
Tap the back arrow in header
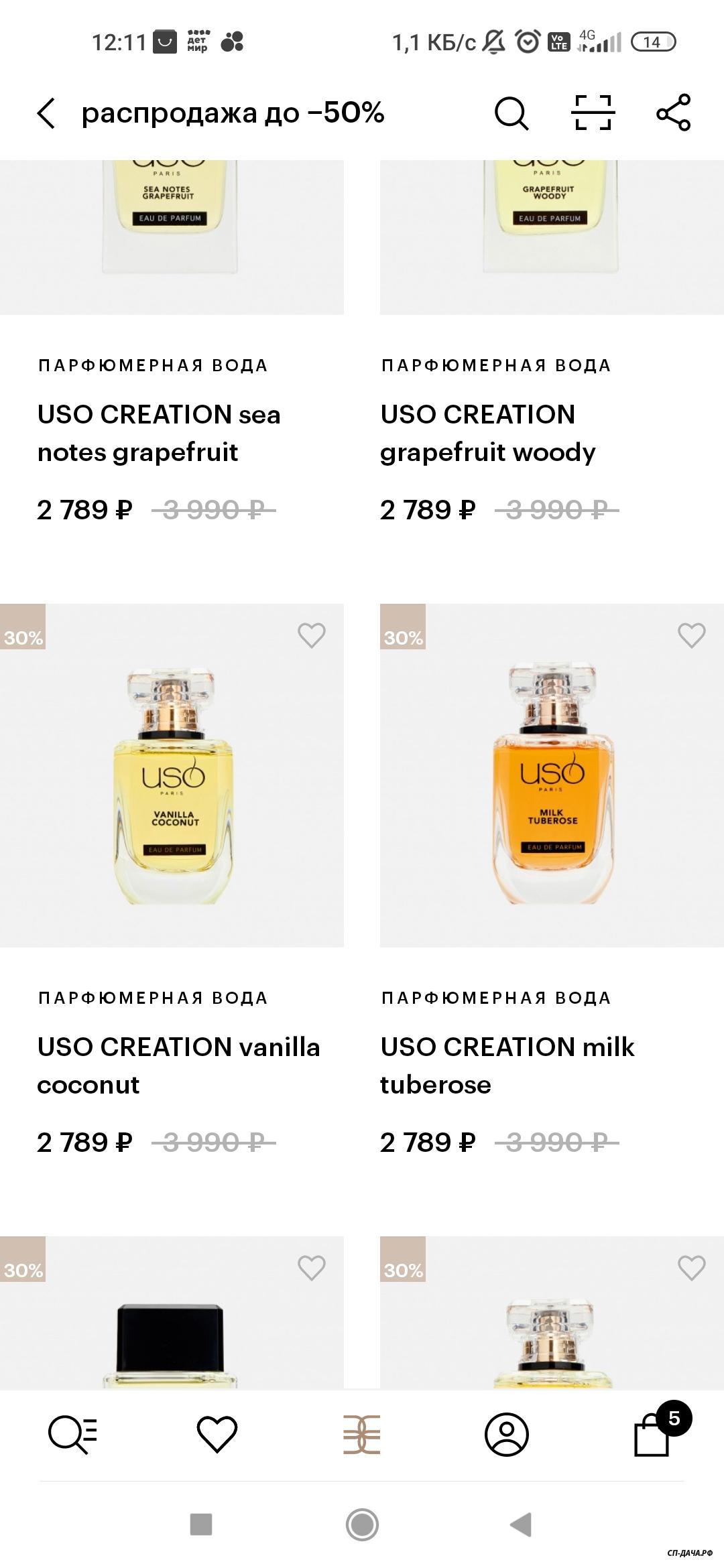click(46, 113)
